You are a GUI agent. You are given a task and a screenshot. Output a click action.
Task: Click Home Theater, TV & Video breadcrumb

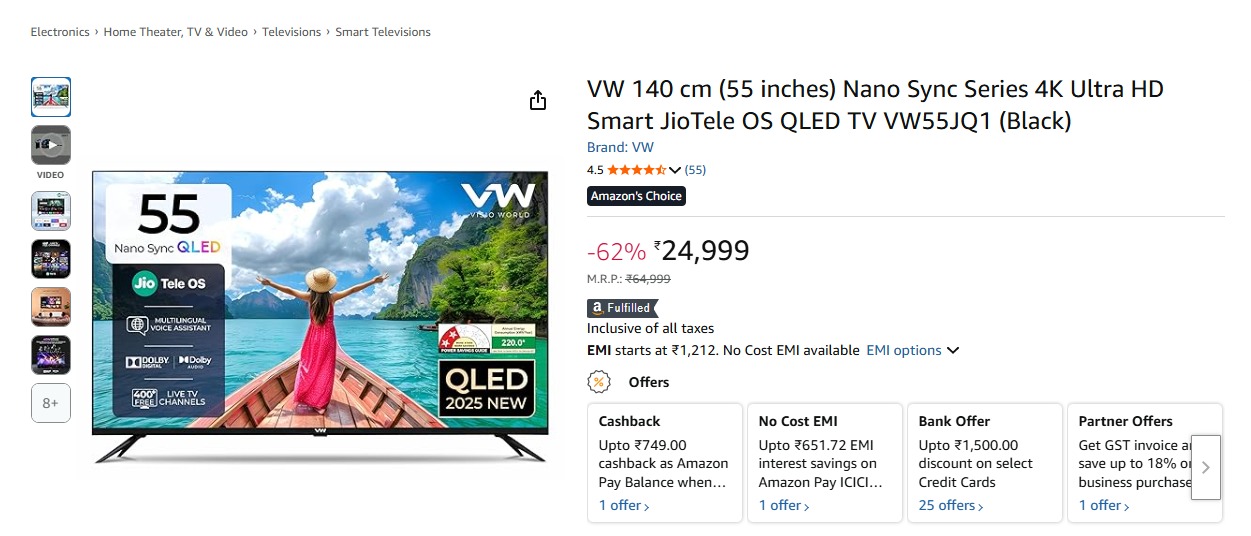point(176,32)
